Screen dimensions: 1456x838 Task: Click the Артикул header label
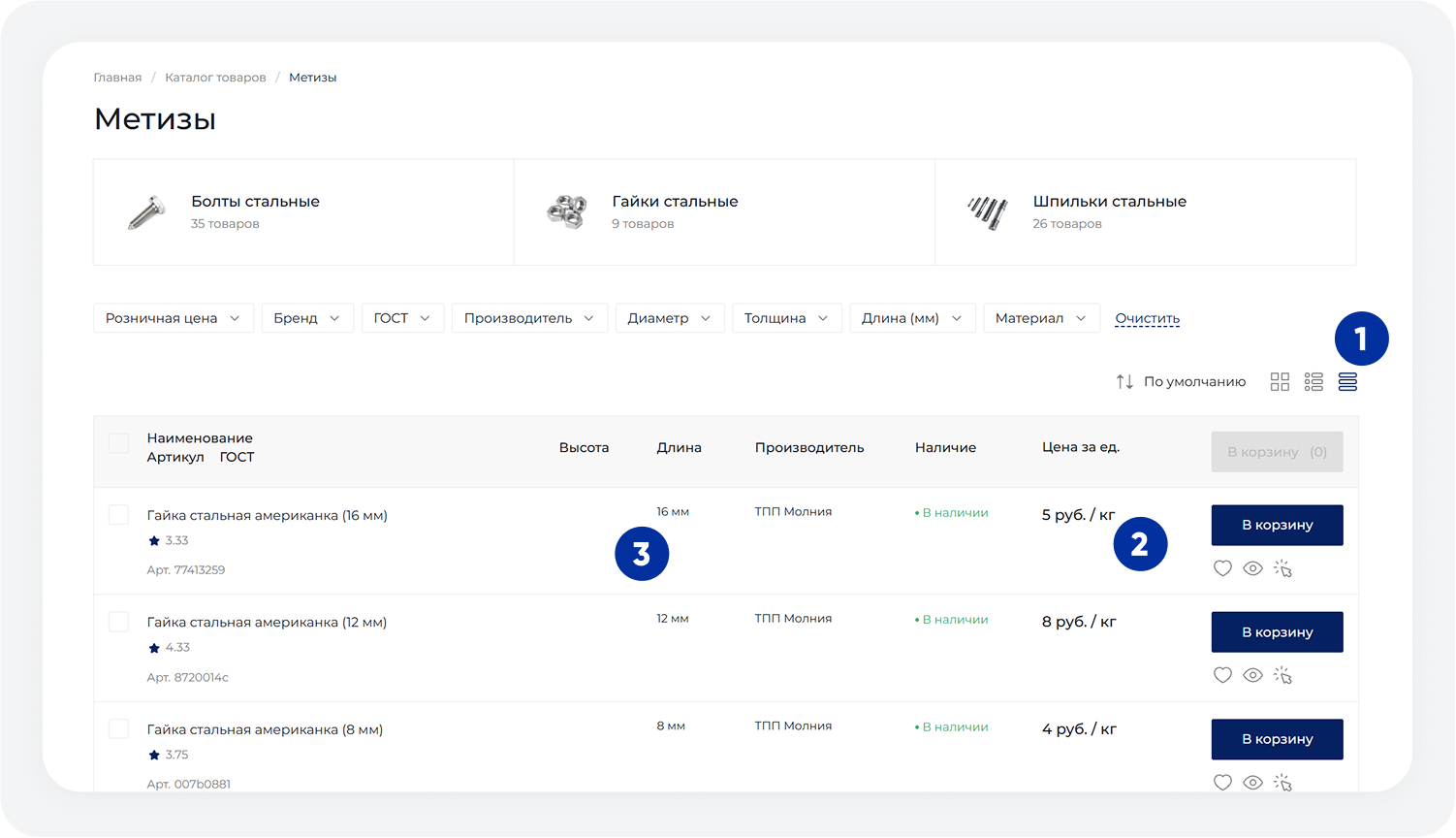pyautogui.click(x=175, y=457)
